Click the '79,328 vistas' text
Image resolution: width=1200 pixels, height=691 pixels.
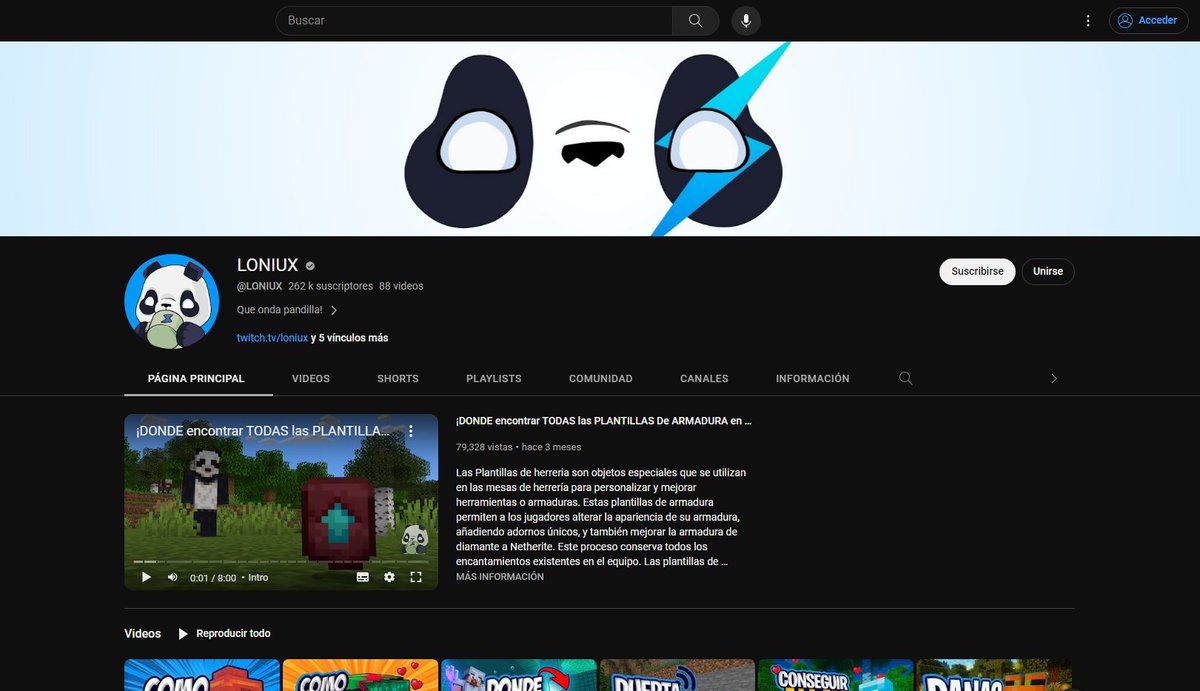484,447
